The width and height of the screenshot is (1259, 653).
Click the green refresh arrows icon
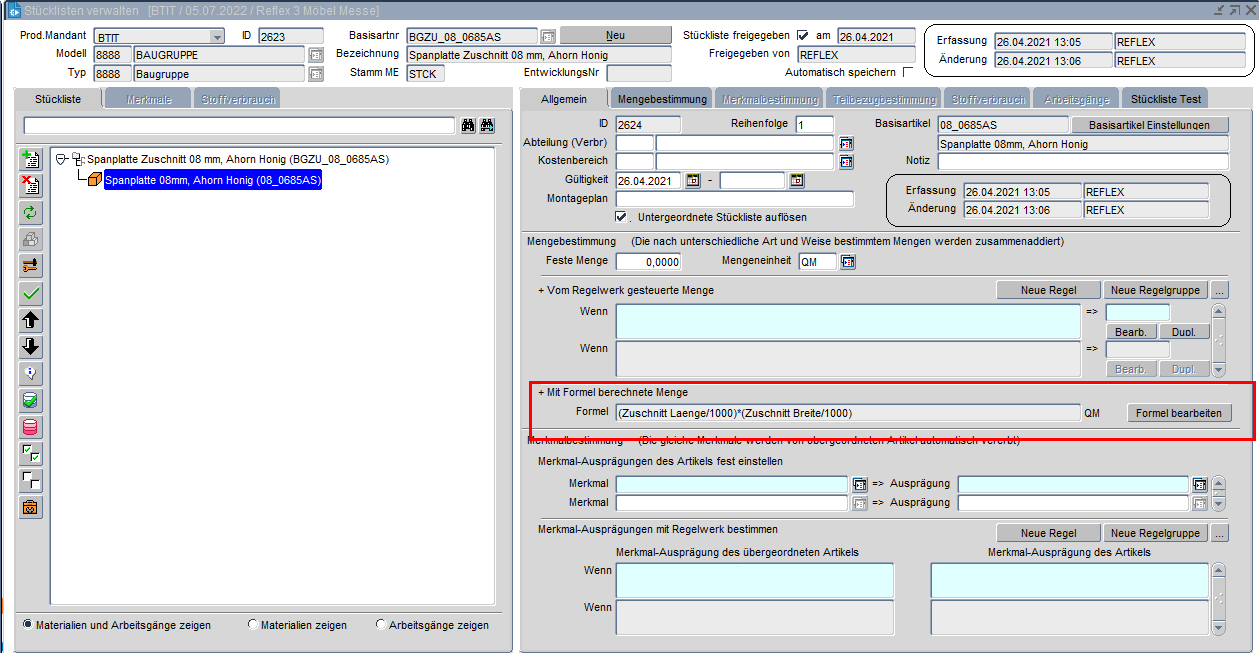[x=31, y=212]
